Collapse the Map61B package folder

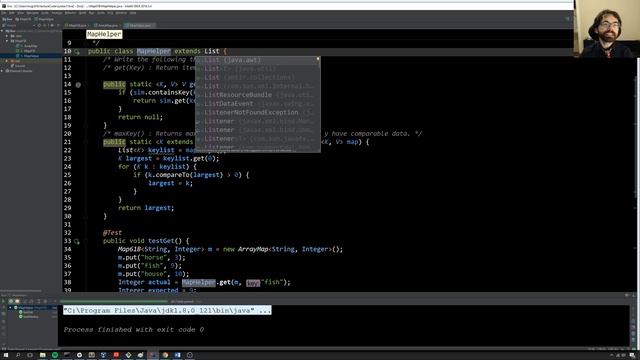7,41
